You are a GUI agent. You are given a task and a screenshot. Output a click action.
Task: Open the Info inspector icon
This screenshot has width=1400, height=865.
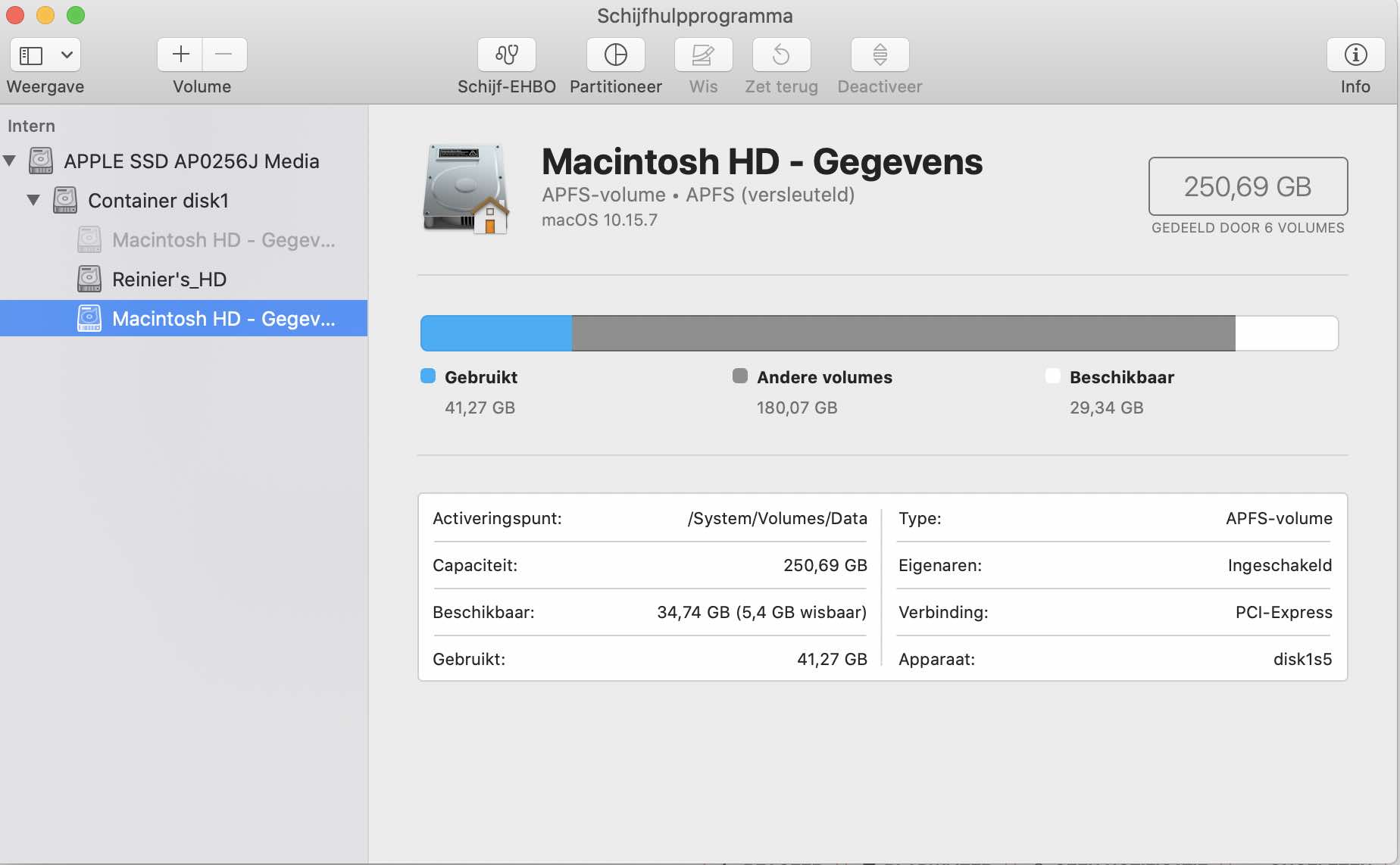(1355, 55)
